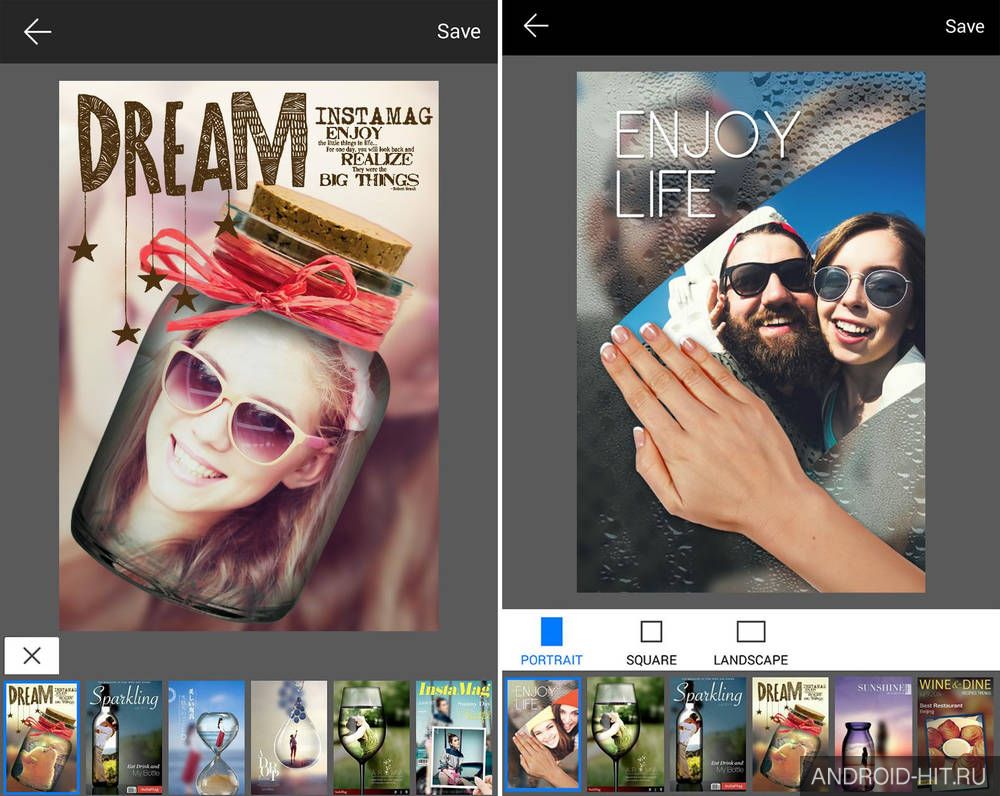Image resolution: width=1000 pixels, height=796 pixels.
Task: Tap the back arrow in the right screen
Action: (536, 26)
